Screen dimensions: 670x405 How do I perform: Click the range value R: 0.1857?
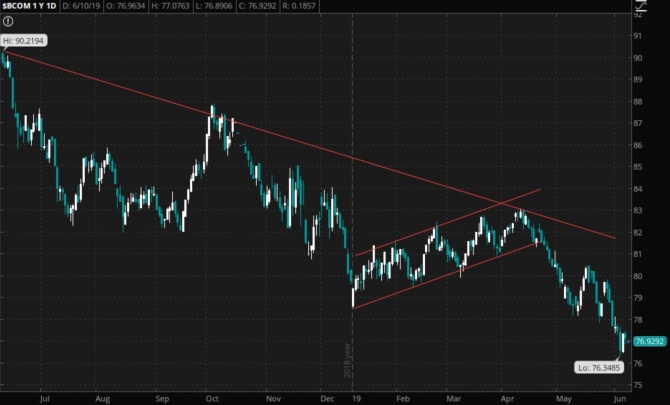click(301, 6)
